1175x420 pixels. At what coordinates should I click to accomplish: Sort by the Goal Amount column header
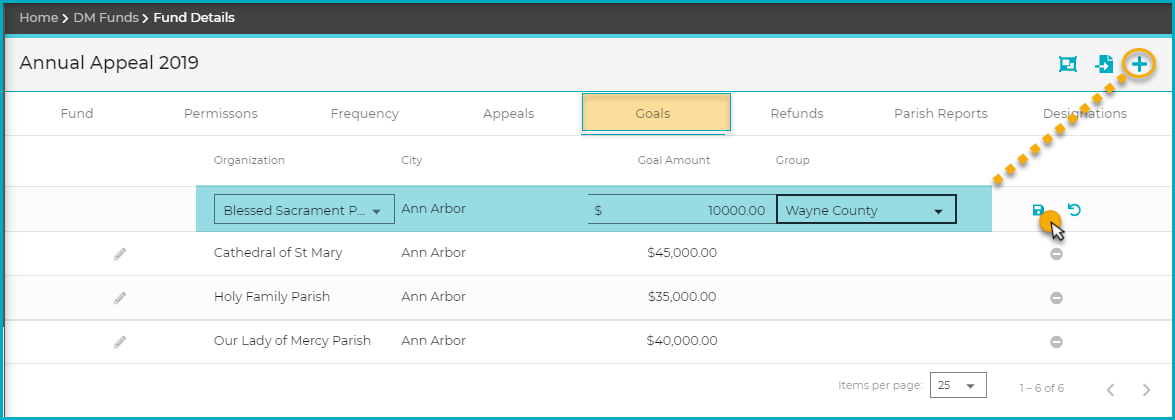[674, 160]
